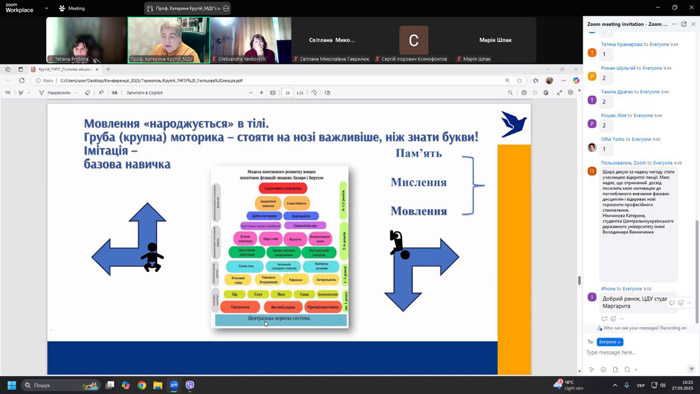Click the PDF zoom in plus icon

click(x=262, y=93)
